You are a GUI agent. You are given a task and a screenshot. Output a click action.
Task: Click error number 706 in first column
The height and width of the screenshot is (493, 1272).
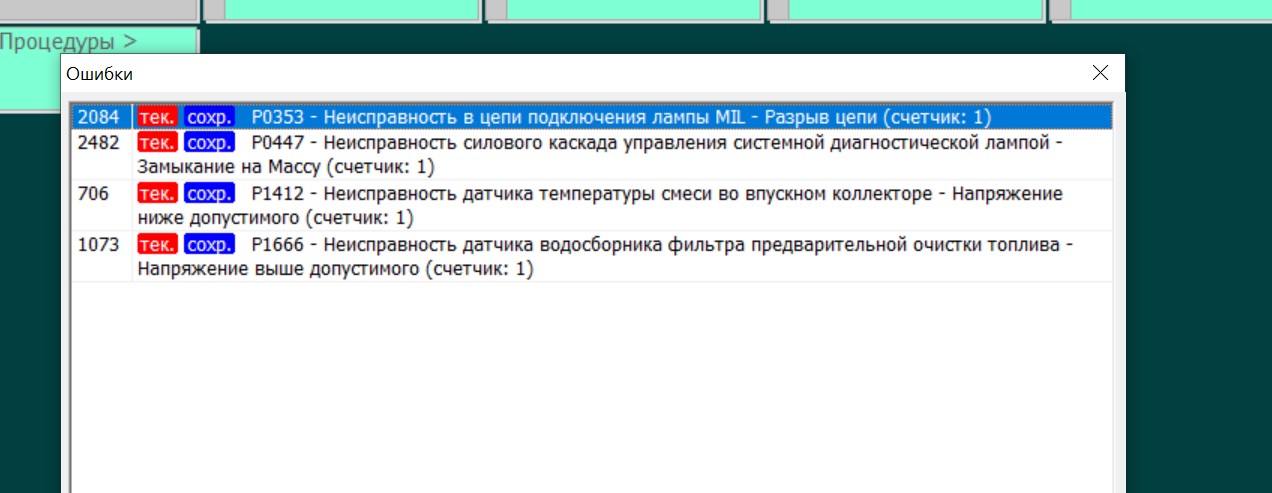pos(92,193)
